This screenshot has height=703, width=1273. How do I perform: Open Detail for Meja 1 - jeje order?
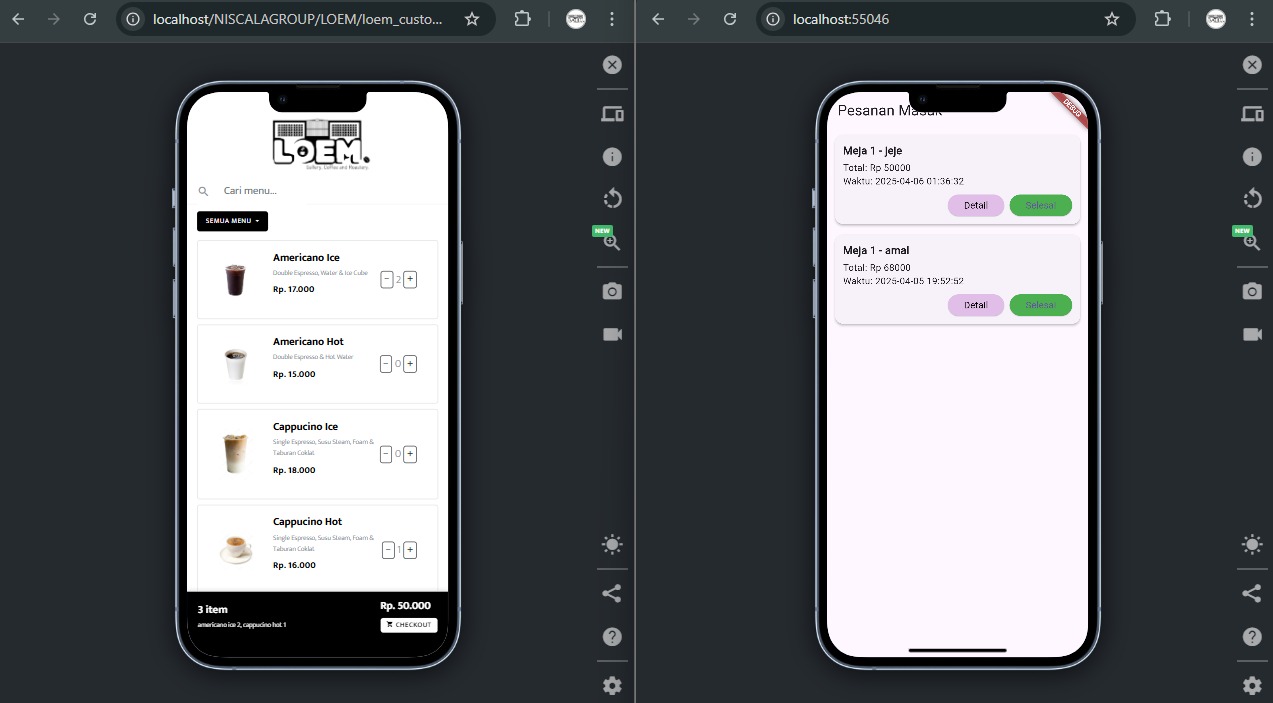[x=975, y=205]
